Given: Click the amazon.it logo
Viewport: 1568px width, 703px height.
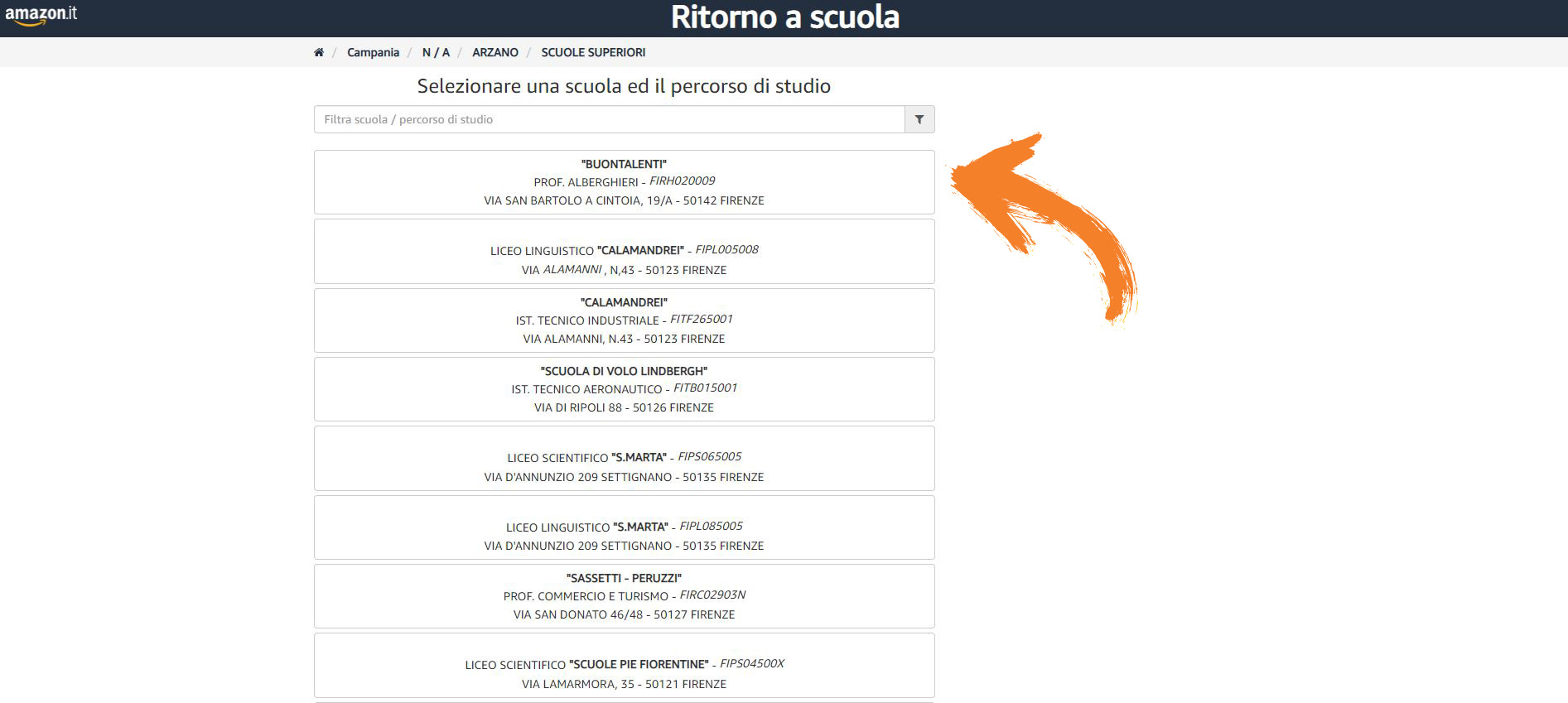Looking at the screenshot, I should (x=41, y=15).
